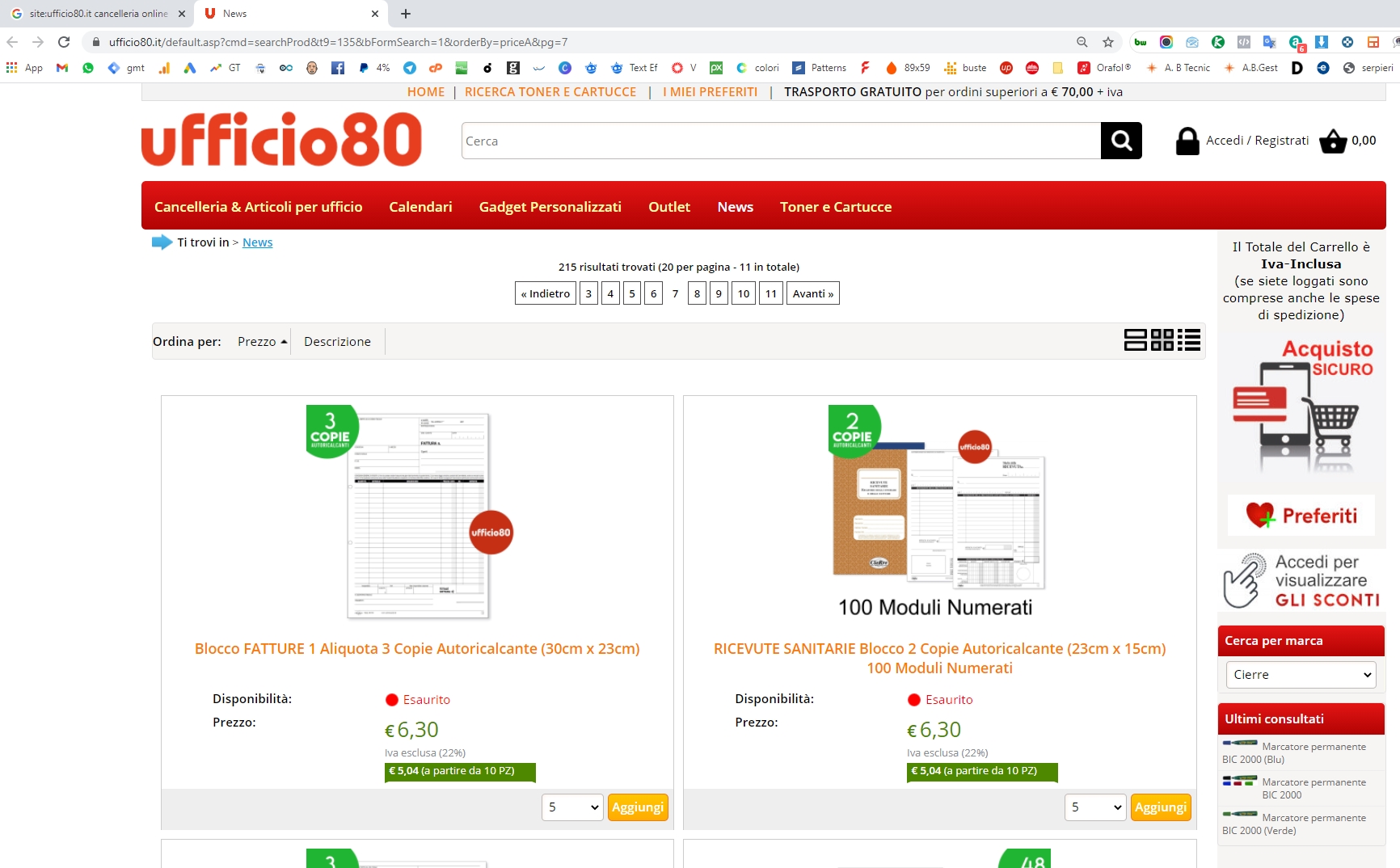The height and width of the screenshot is (868, 1400).
Task: Click the browser address bar
Action: click(x=582, y=42)
